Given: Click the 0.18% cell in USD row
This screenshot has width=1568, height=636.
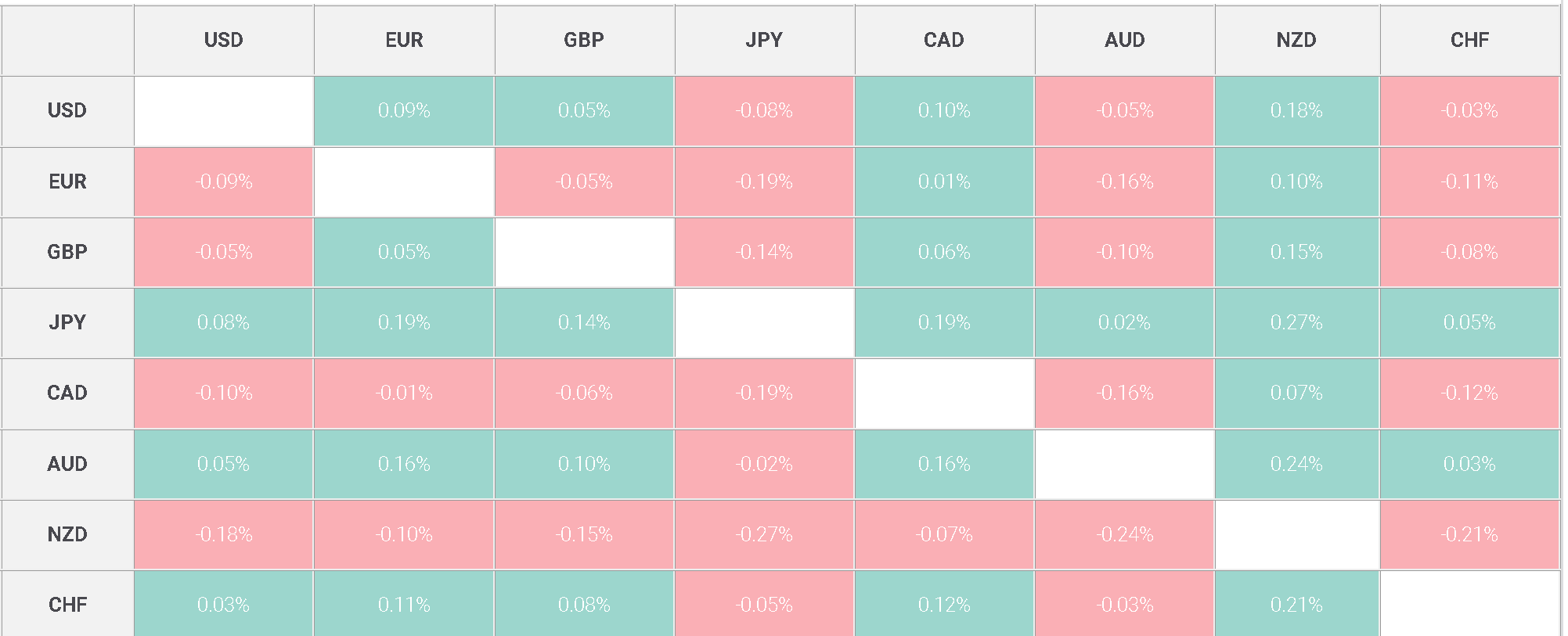Looking at the screenshot, I should (x=1296, y=110).
